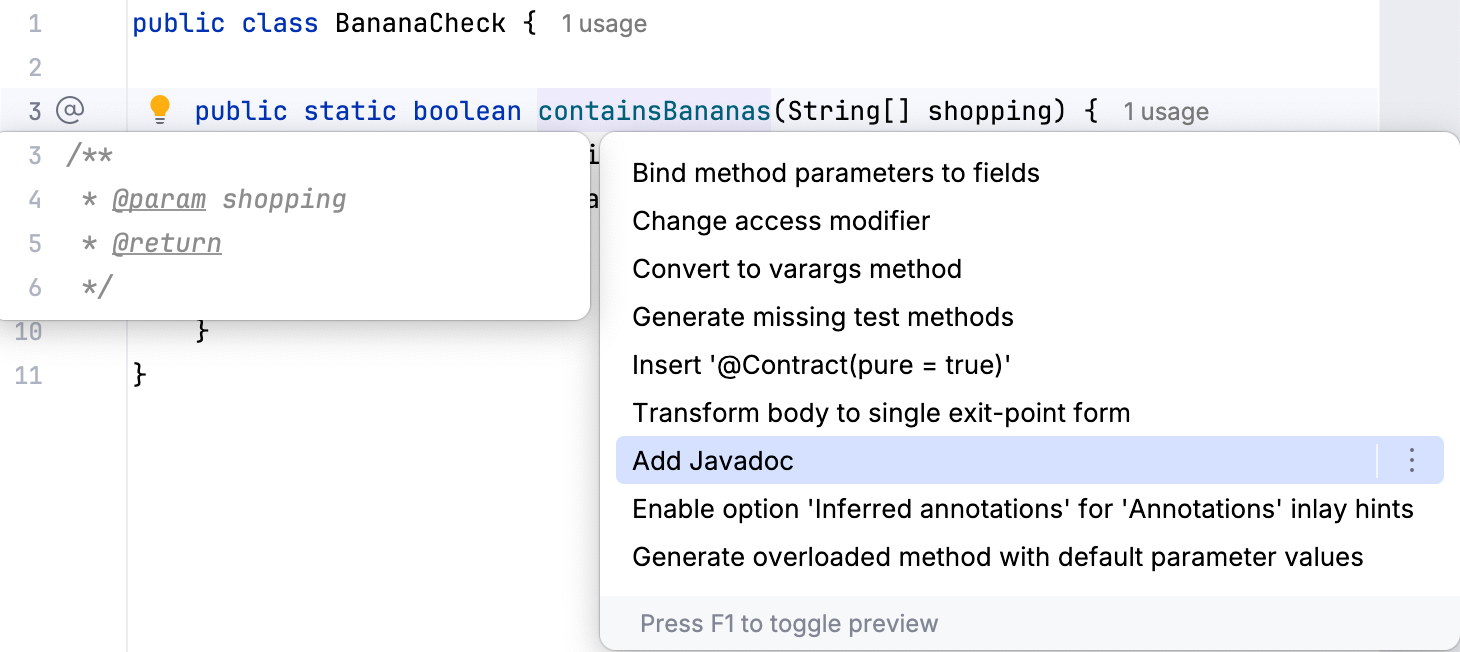Image resolution: width=1460 pixels, height=652 pixels.
Task: Choose 'Generate missing test methods'
Action: pyautogui.click(x=822, y=316)
